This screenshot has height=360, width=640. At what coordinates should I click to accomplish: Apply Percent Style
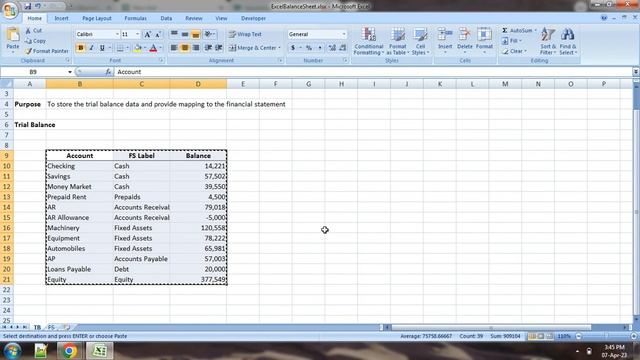(309, 48)
